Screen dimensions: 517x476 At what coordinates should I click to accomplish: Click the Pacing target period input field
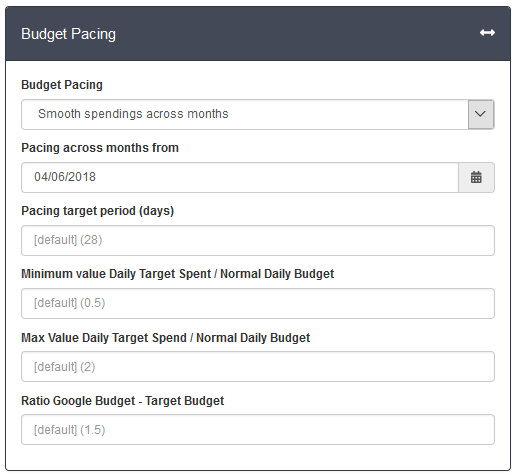pyautogui.click(x=258, y=240)
